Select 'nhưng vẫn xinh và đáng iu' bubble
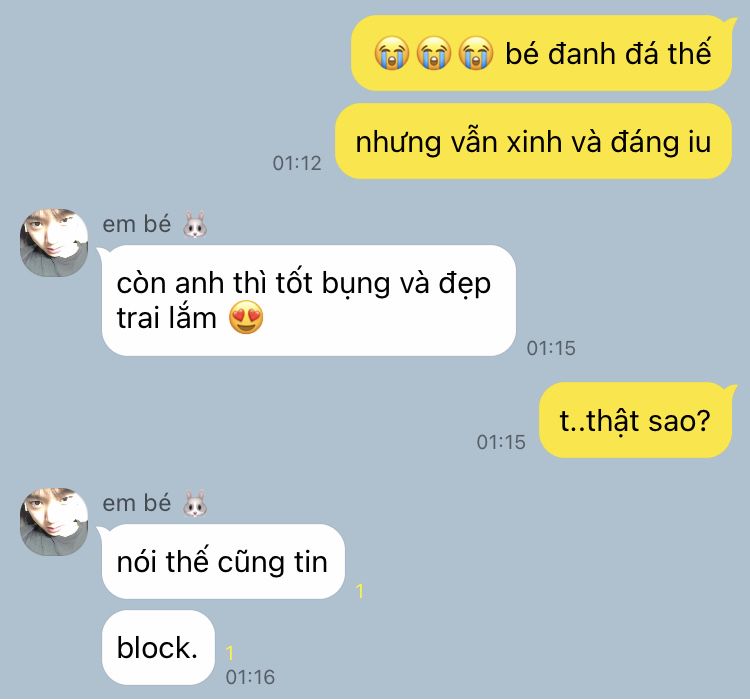 533,142
